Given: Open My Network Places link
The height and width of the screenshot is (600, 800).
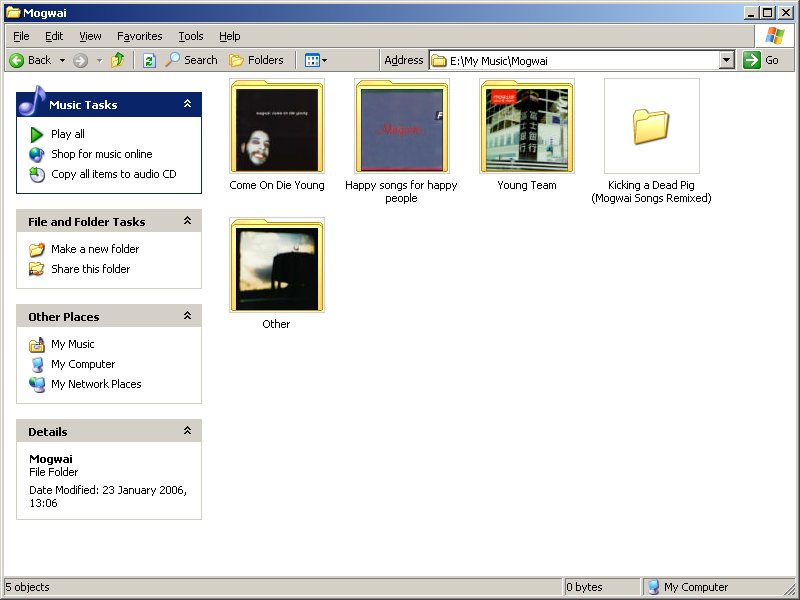Looking at the screenshot, I should pyautogui.click(x=96, y=384).
